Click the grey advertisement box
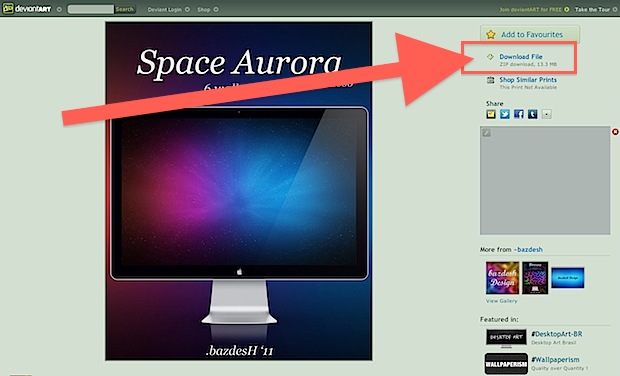 545,180
